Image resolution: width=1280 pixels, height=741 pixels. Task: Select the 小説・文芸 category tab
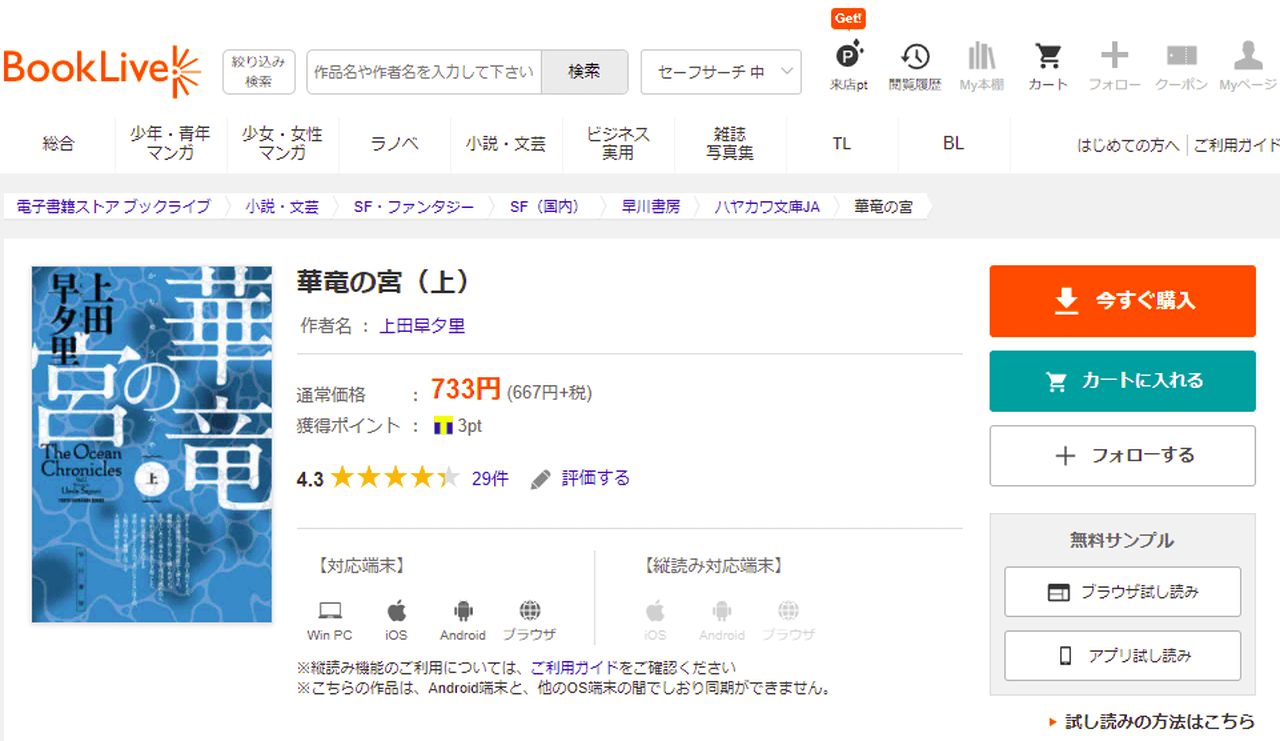(x=506, y=144)
